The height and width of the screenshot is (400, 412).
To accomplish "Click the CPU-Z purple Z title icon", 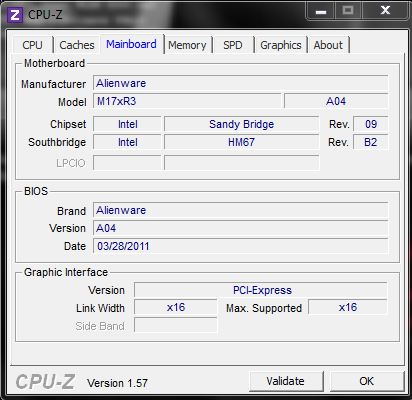I will point(15,15).
